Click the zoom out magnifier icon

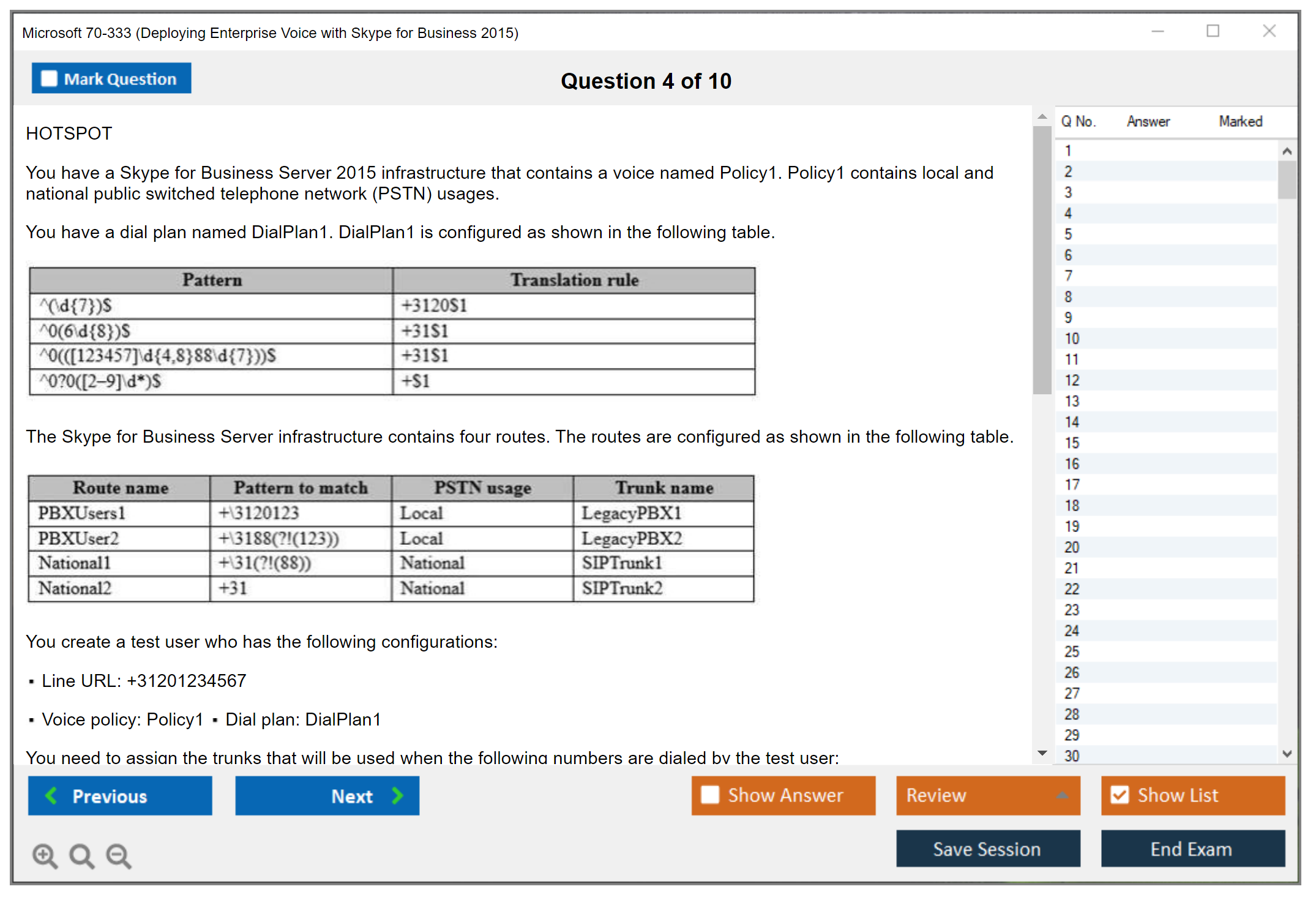click(x=118, y=855)
